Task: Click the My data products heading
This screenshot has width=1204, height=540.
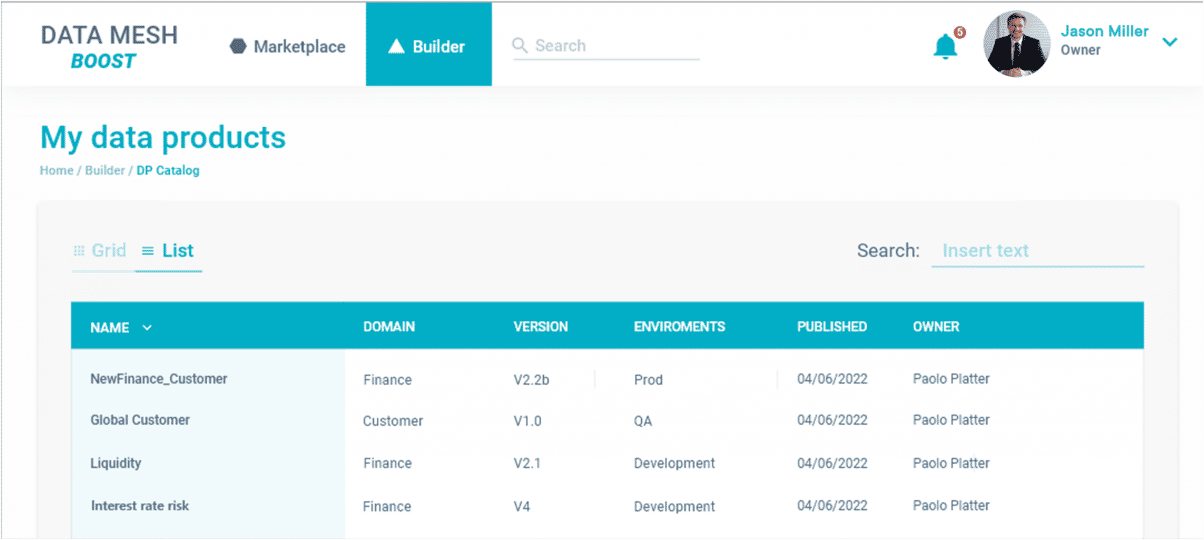Action: coord(163,137)
